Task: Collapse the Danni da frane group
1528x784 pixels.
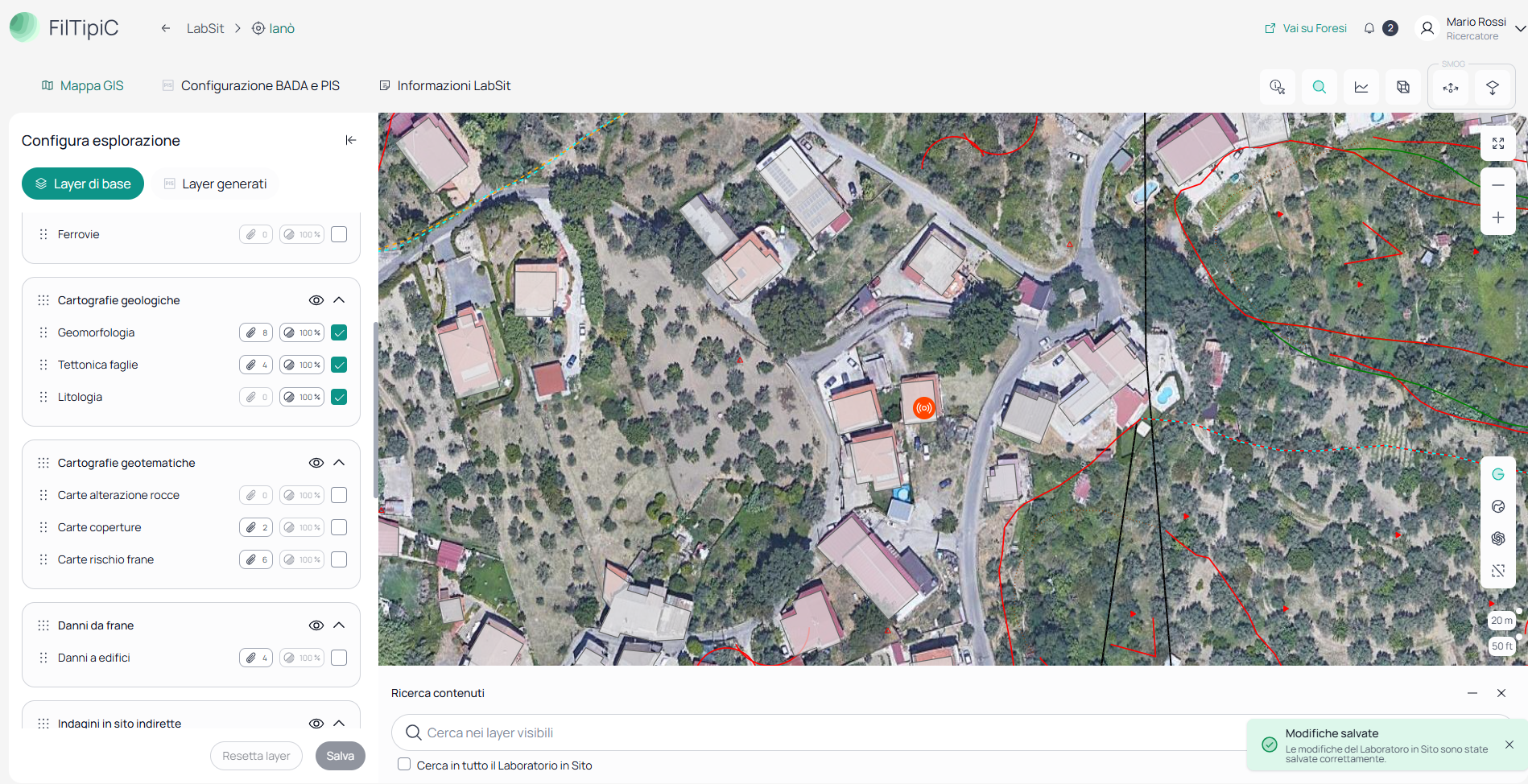Action: coord(339,625)
